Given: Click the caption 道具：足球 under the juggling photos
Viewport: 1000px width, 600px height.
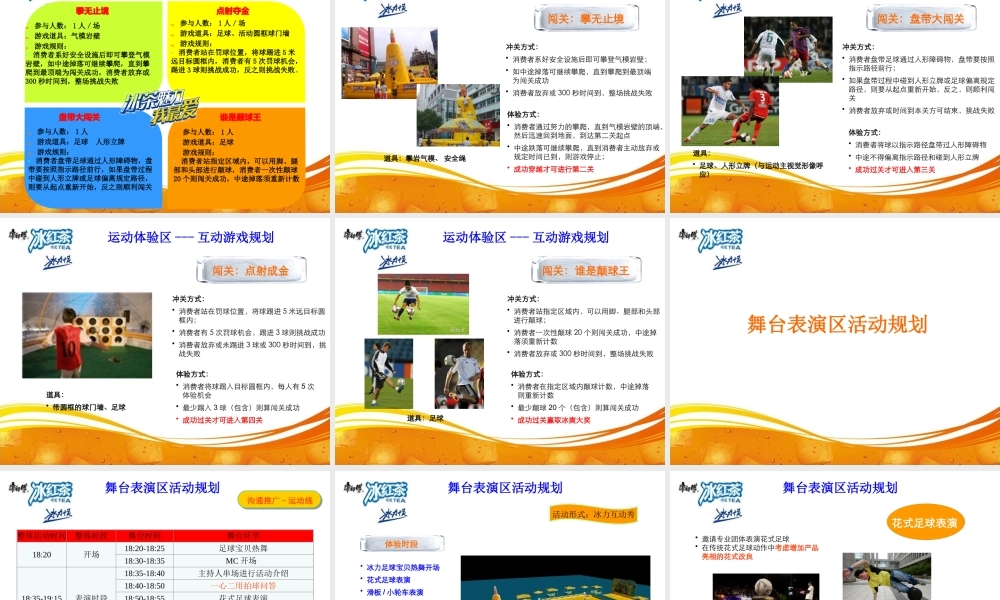Looking at the screenshot, I should point(425,418).
